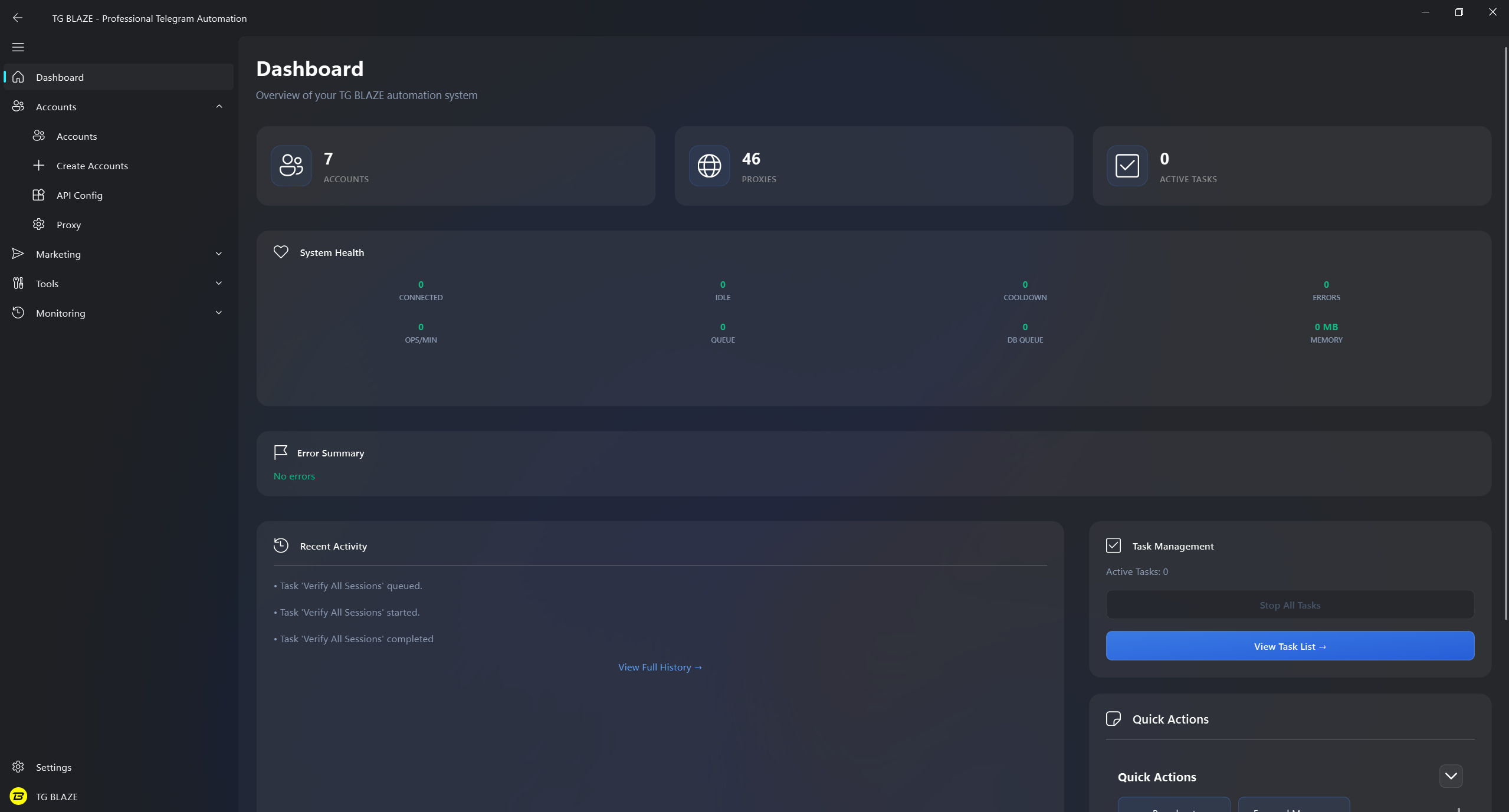Screen dimensions: 1509x812
Task: Click the COOLDOWN value in System Health
Action: pos(1025,284)
